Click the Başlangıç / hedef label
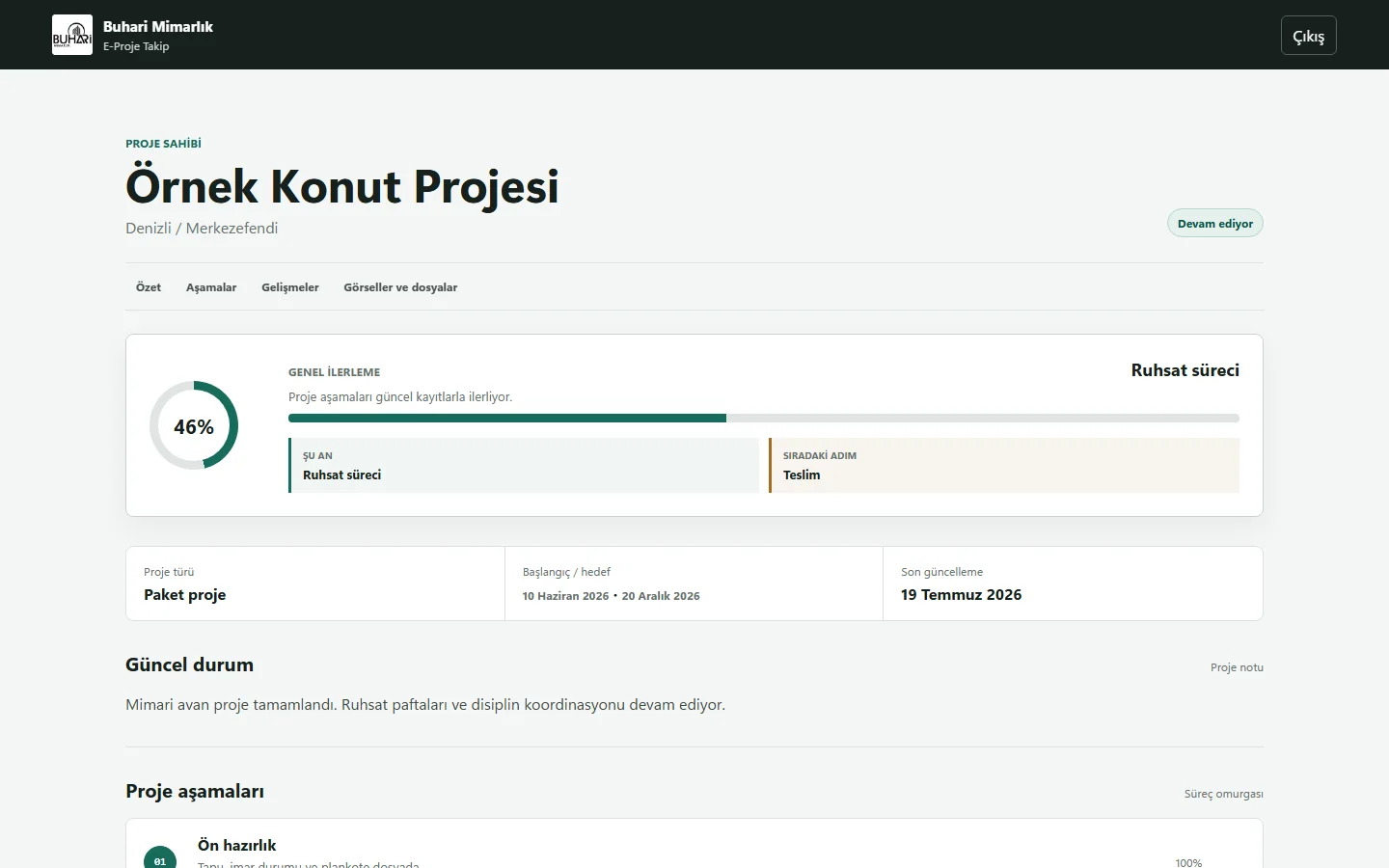The width and height of the screenshot is (1389, 868). pos(566,572)
